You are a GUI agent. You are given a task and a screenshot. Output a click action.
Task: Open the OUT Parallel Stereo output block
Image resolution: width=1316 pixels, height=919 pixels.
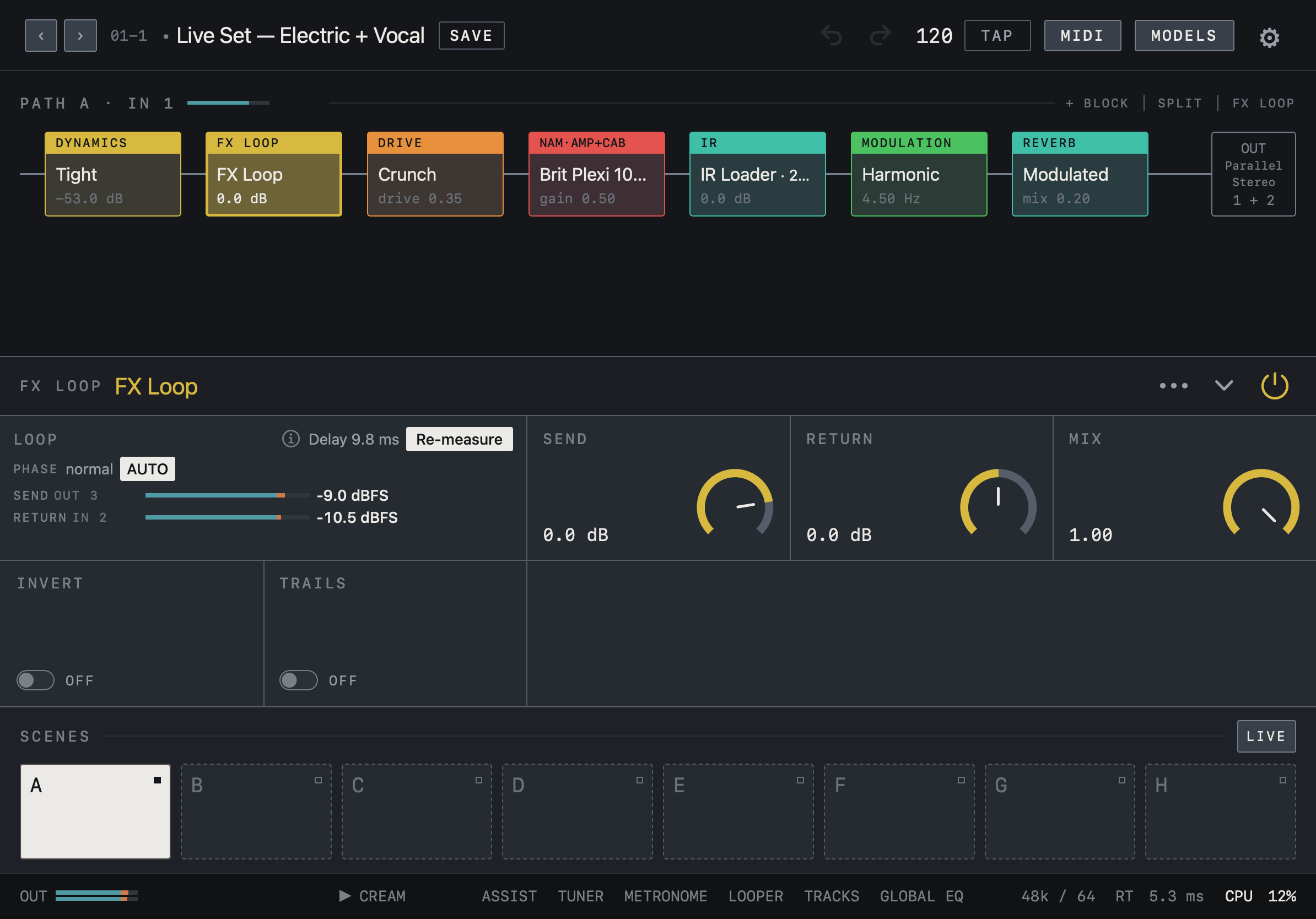pos(1254,174)
